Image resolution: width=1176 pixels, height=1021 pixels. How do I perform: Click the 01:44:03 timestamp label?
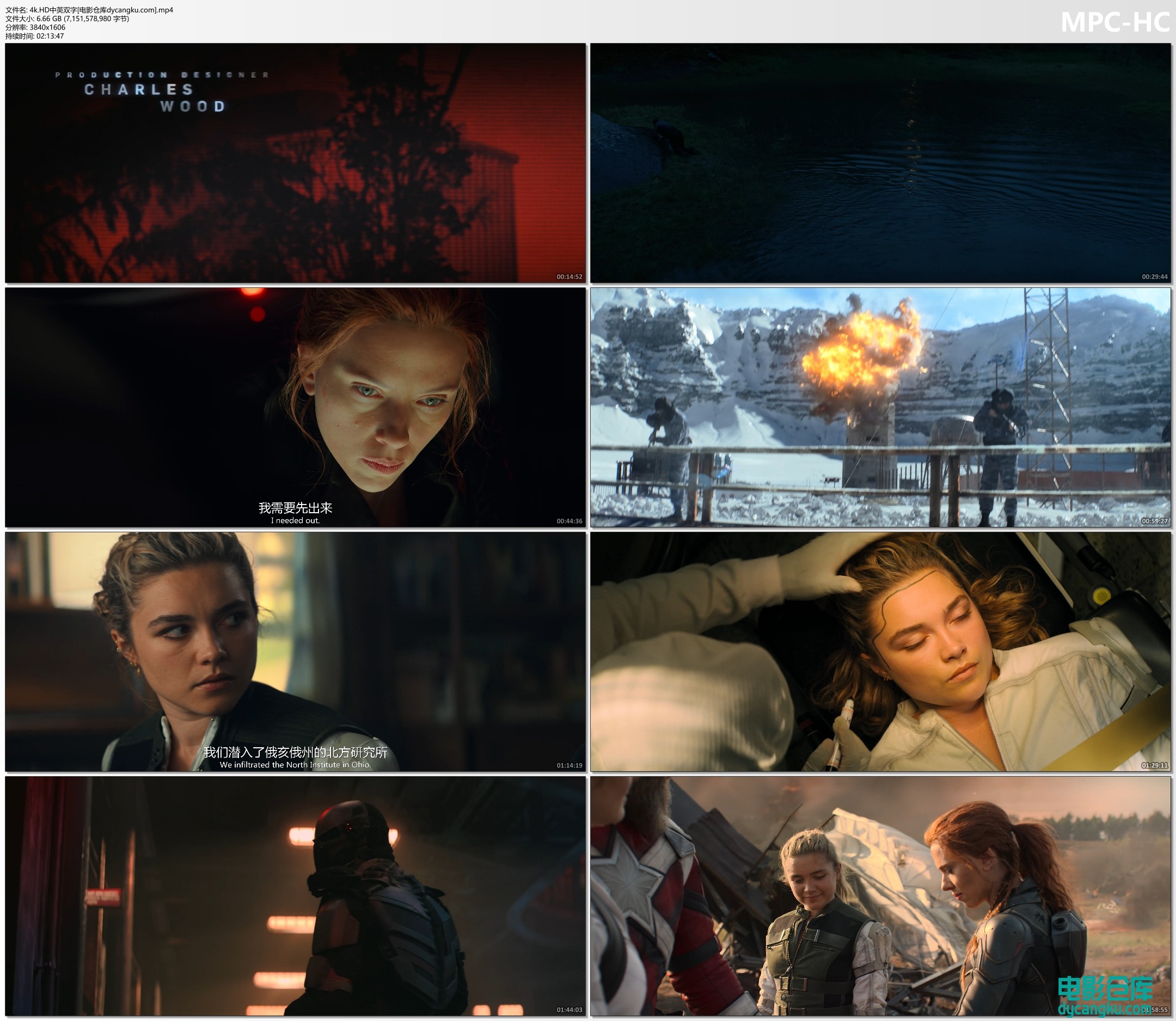569,1010
